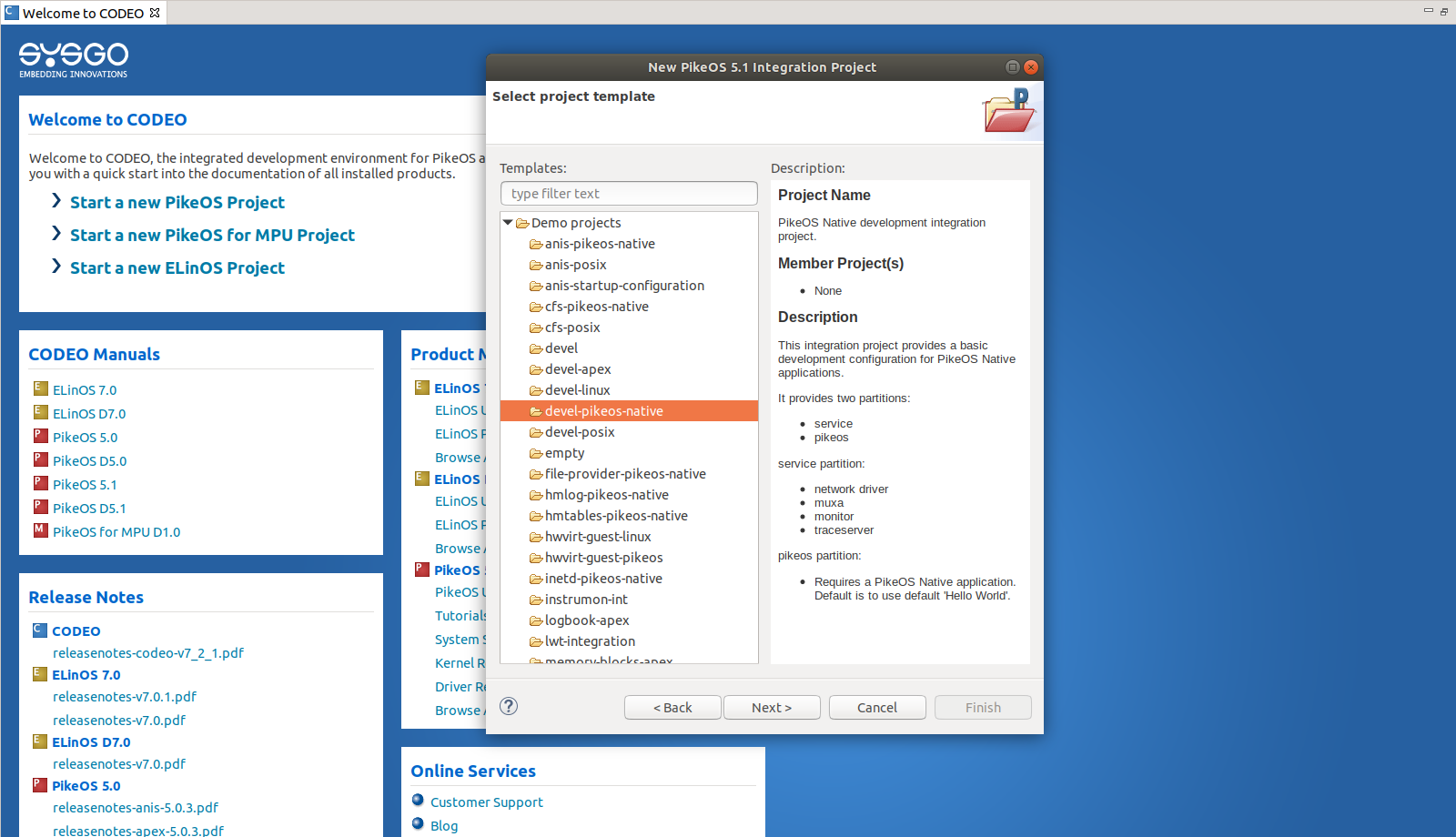
Task: Expand Start a new PikeOS Project chevron
Action: [56, 201]
